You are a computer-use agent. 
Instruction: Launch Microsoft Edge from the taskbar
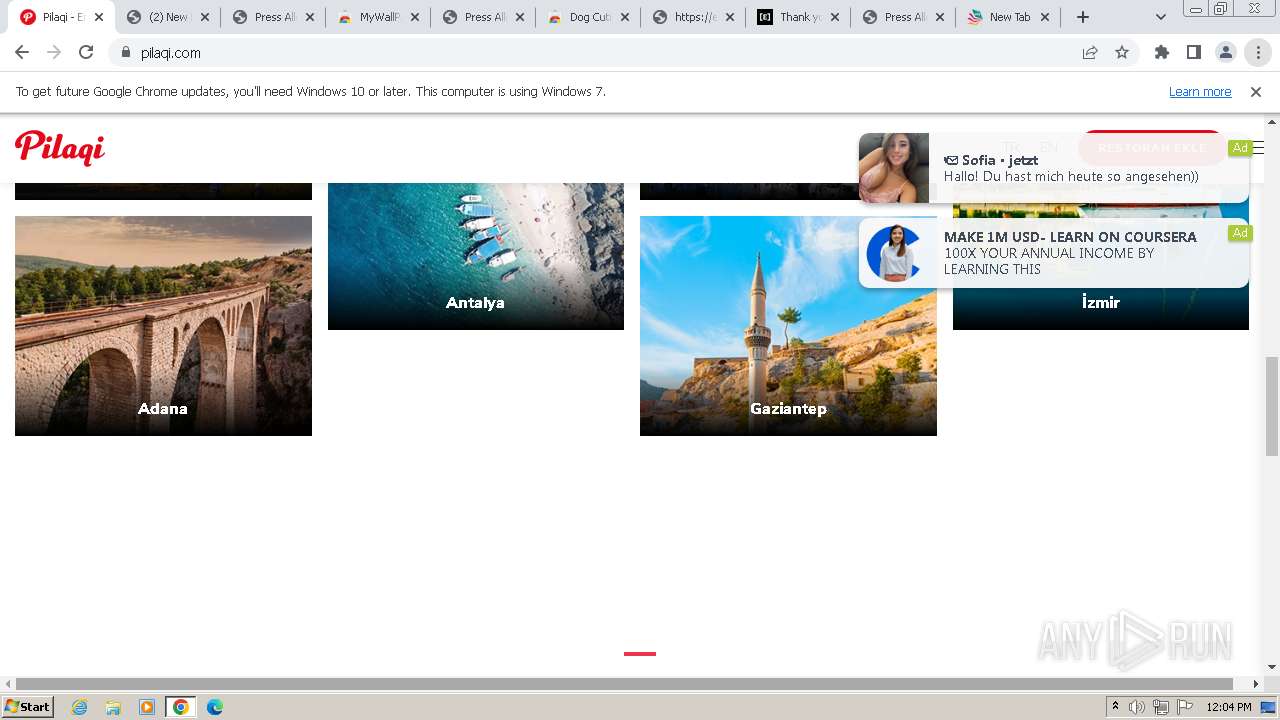tap(215, 707)
